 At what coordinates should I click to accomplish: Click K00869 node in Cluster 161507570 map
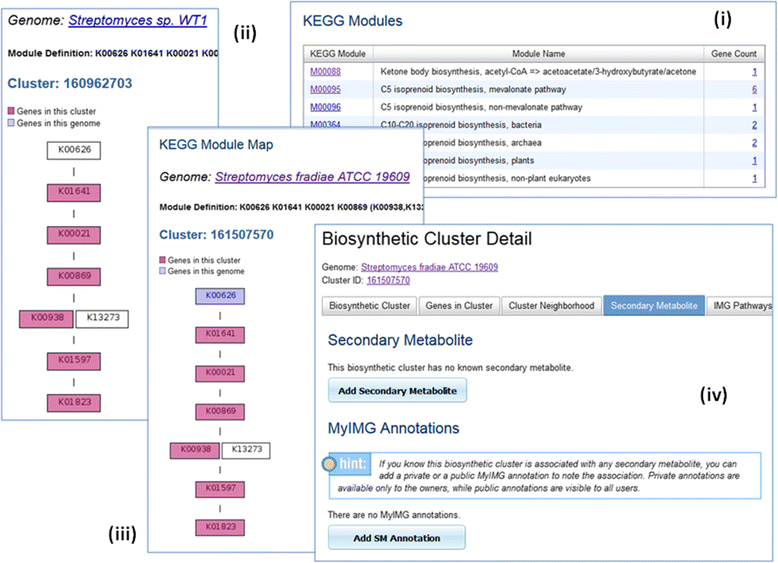tap(220, 412)
